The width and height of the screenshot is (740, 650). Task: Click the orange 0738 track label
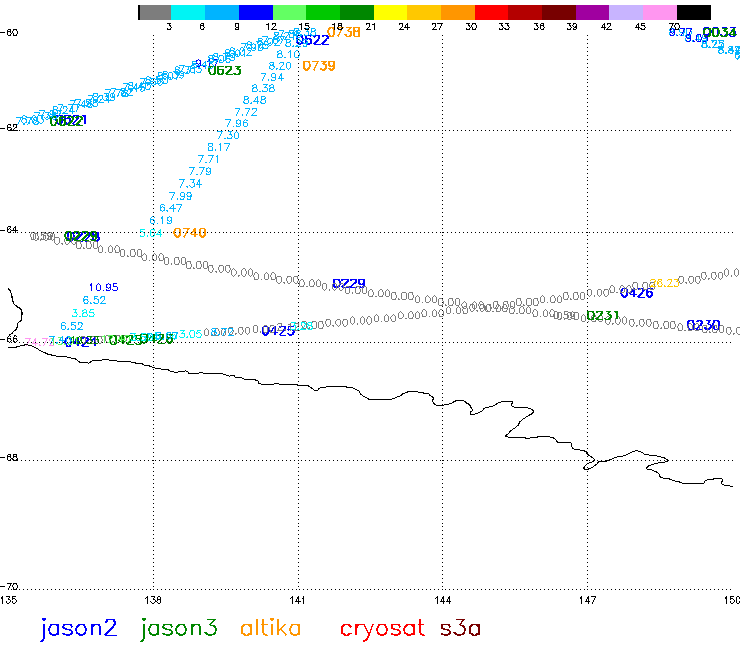pyautogui.click(x=344, y=32)
